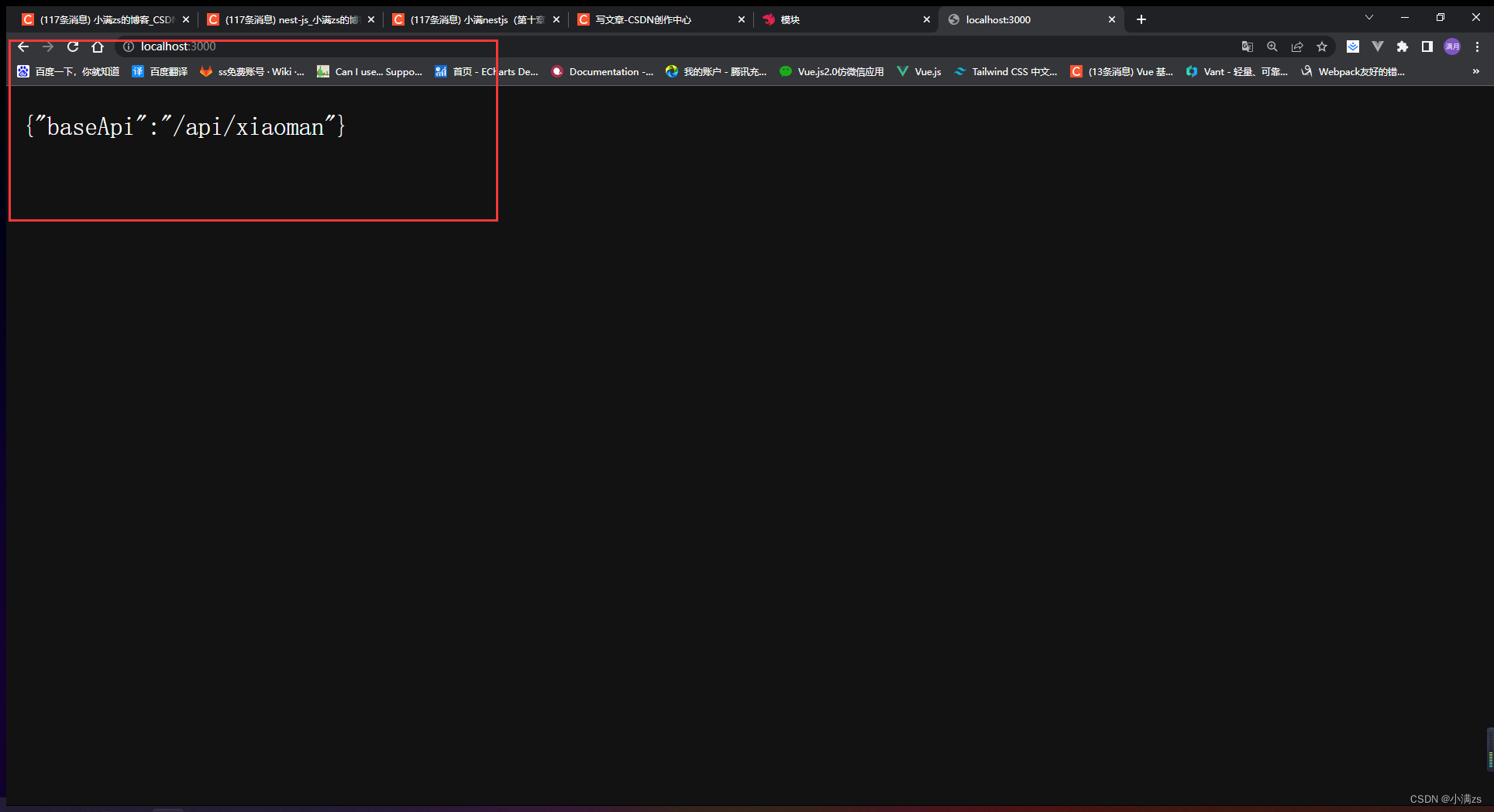
Task: Open the Vant - 轻量、可靠 bookmark
Action: click(1237, 71)
